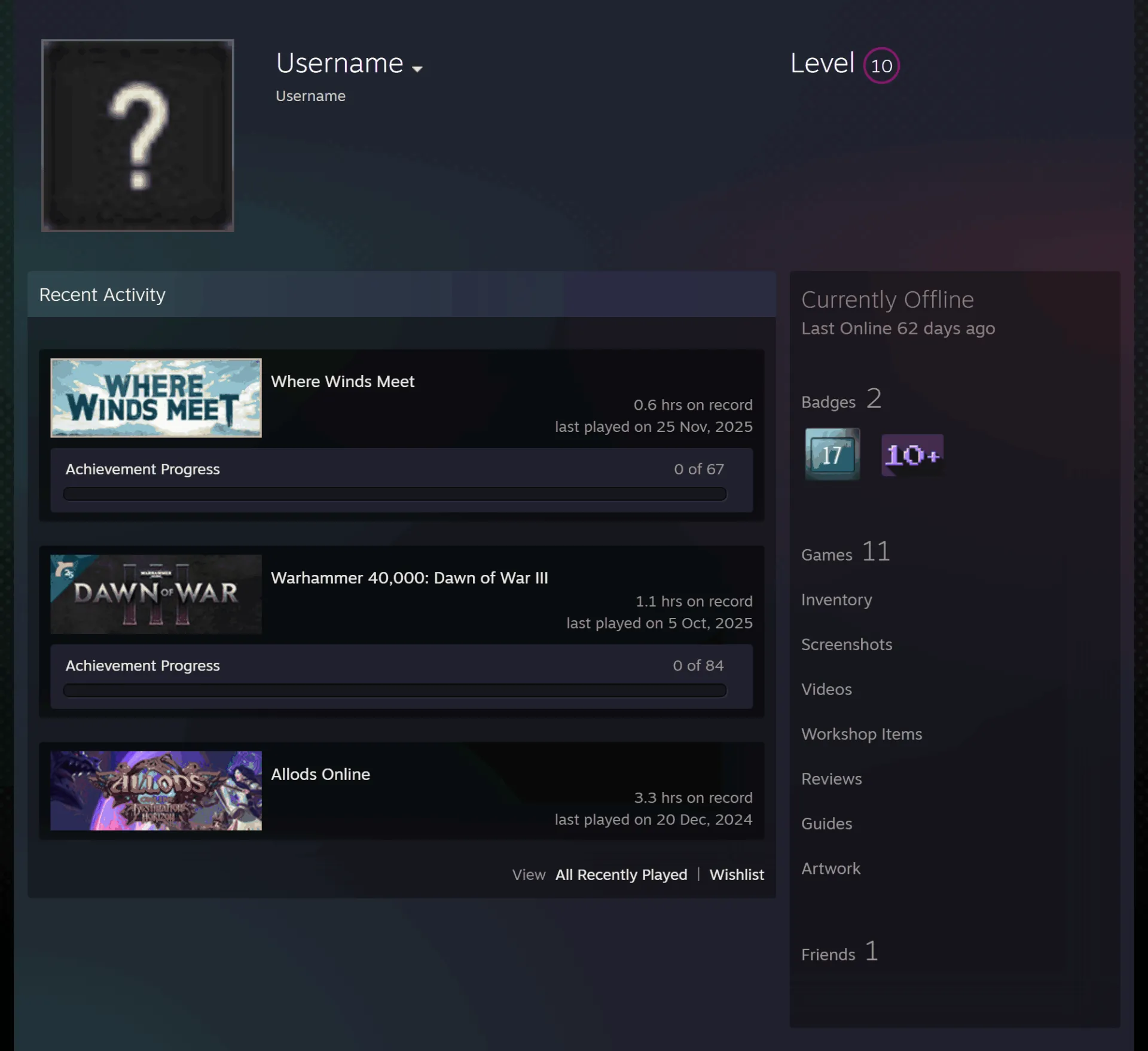This screenshot has width=1148, height=1051.
Task: Open the Inventory page
Action: click(x=836, y=599)
